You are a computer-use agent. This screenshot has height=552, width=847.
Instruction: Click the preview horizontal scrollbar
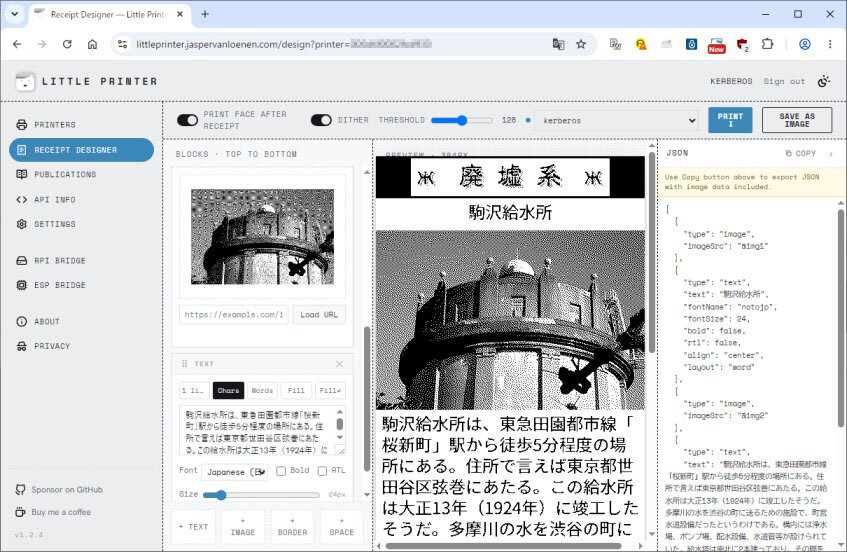pyautogui.click(x=503, y=546)
